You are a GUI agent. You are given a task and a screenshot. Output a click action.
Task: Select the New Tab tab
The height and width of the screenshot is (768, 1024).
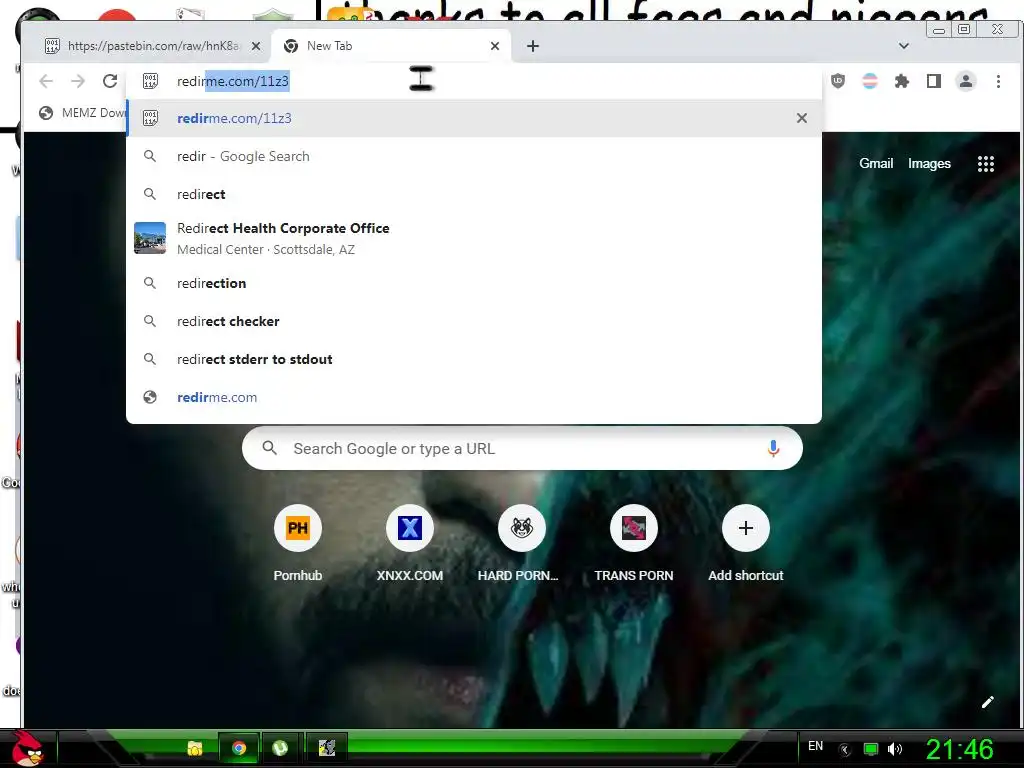tap(391, 46)
